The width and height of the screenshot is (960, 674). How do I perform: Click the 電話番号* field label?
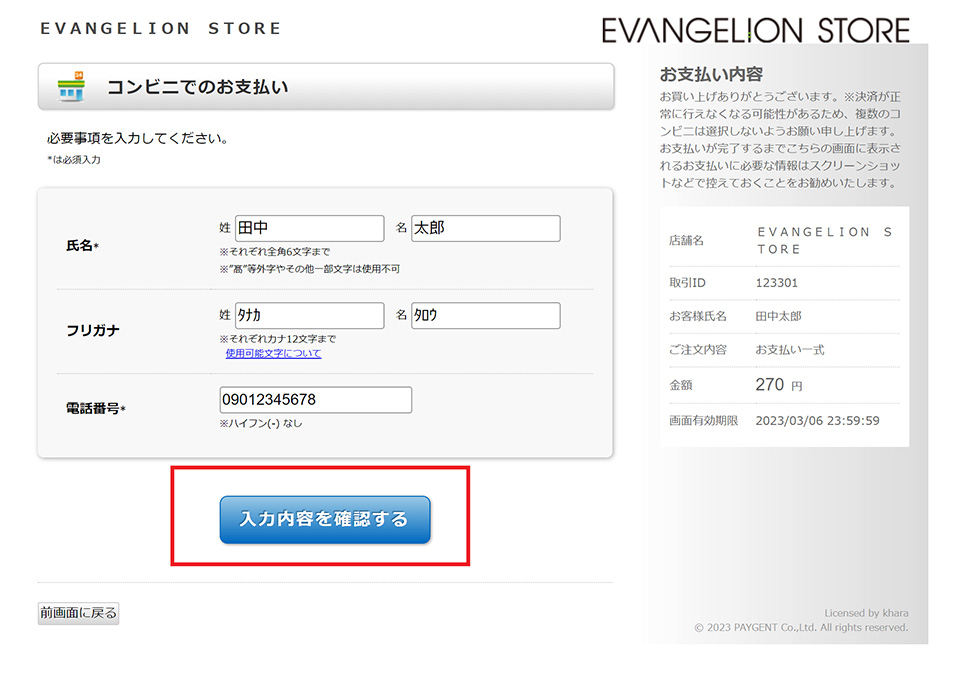tap(96, 408)
